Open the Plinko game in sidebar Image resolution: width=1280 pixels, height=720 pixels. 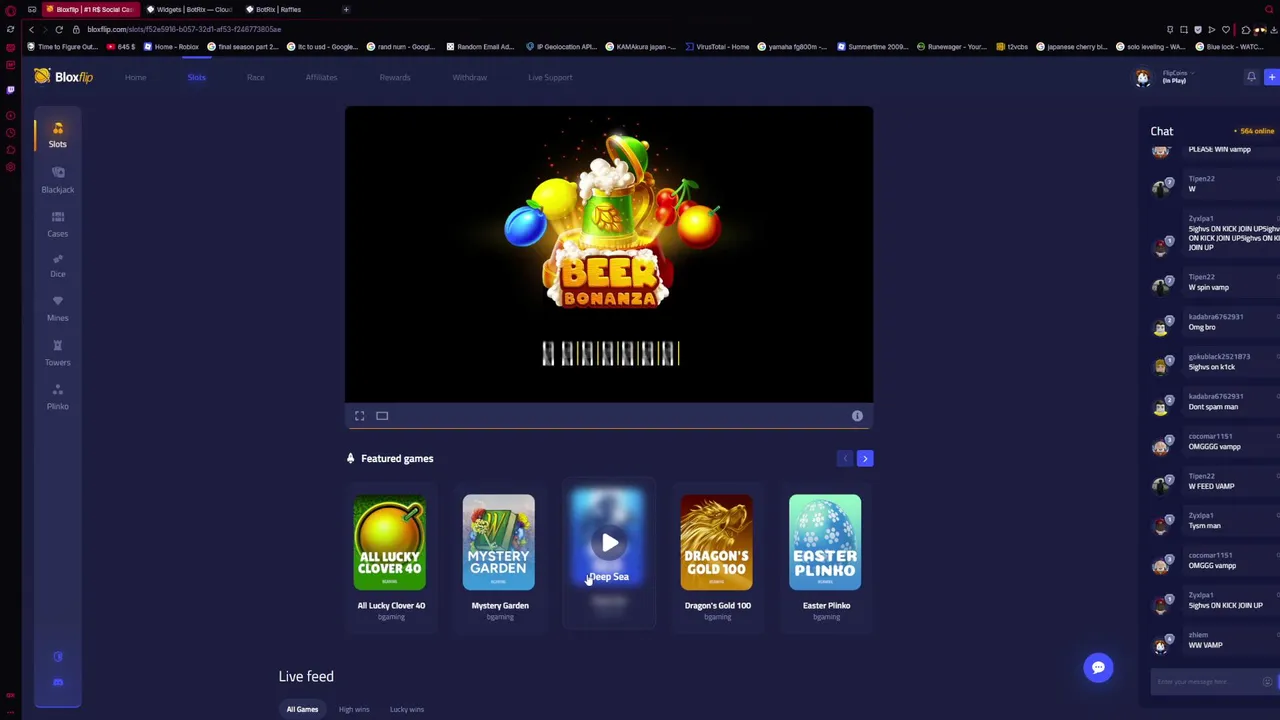click(x=57, y=397)
